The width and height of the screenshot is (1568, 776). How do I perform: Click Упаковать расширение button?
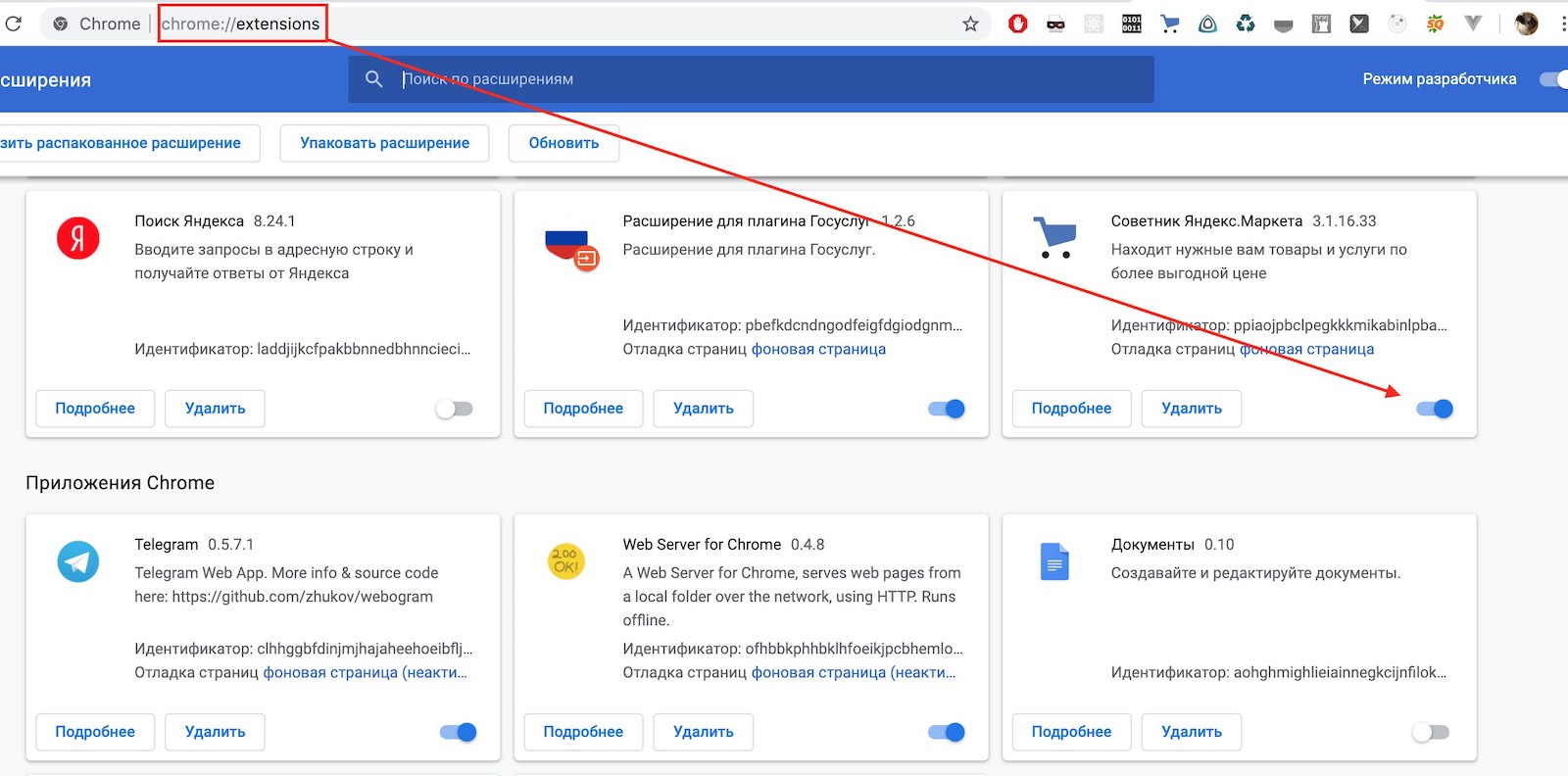click(x=384, y=143)
